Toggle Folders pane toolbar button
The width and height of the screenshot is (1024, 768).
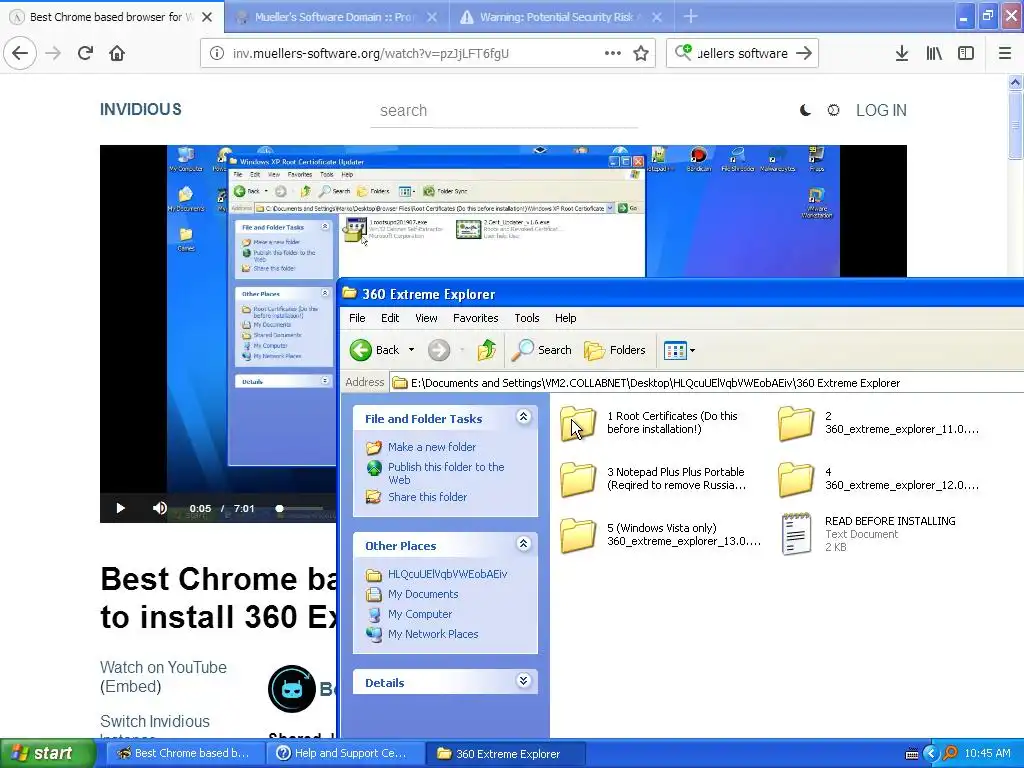click(615, 350)
